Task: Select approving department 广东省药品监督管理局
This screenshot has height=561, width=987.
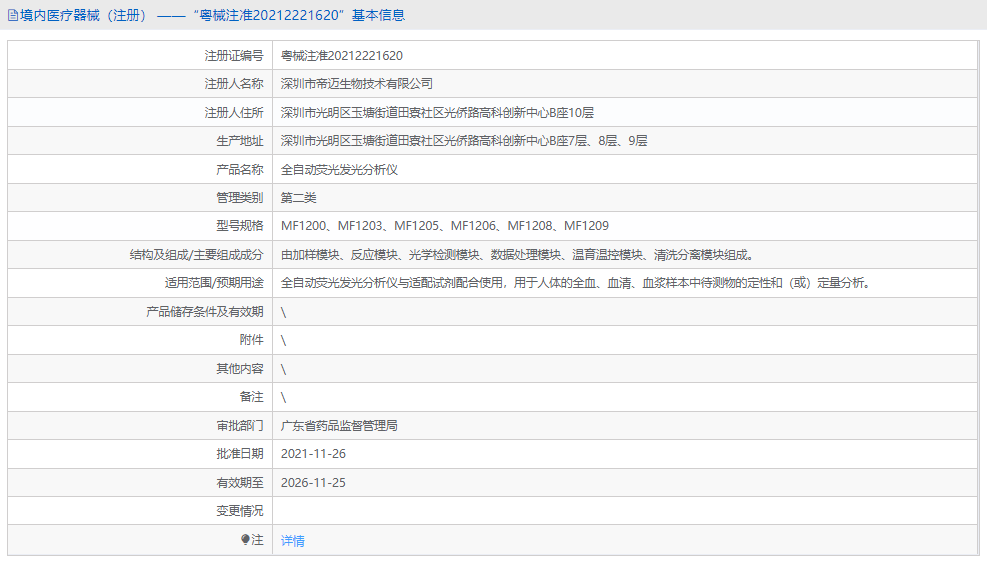Action: point(339,426)
